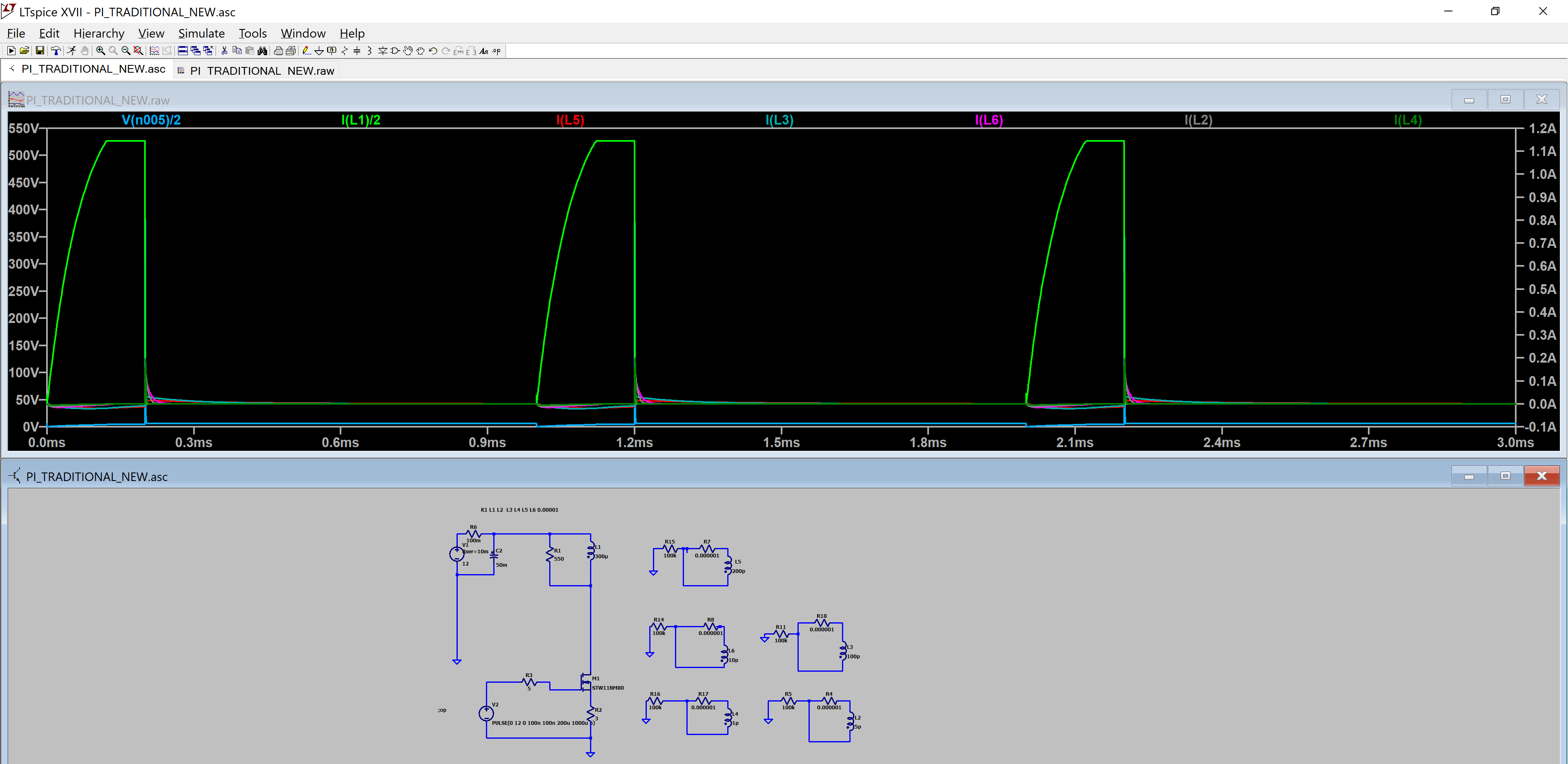
Task: Open the Simulate menu
Action: tap(201, 33)
